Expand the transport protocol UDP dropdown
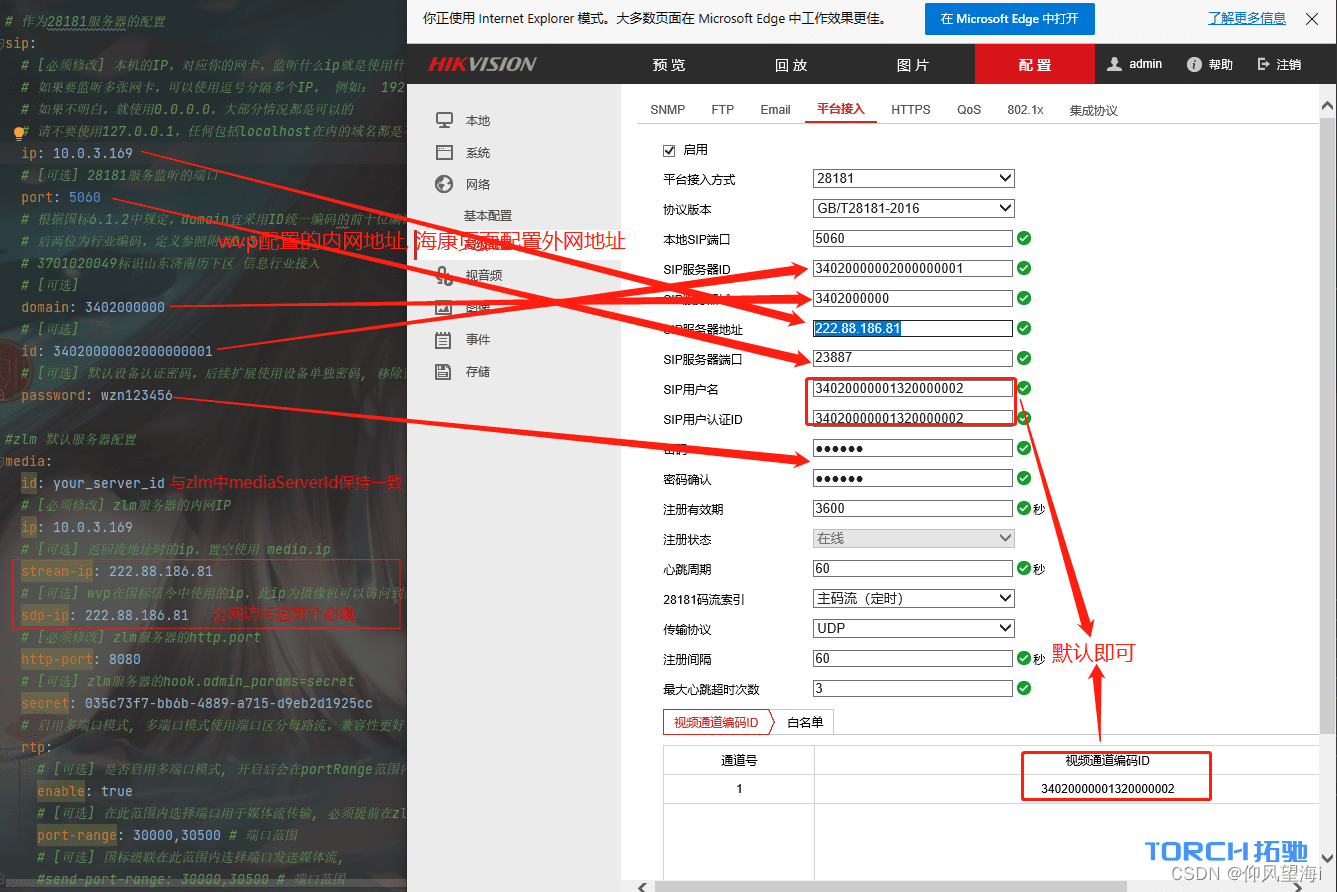The image size is (1337, 892). coord(913,629)
